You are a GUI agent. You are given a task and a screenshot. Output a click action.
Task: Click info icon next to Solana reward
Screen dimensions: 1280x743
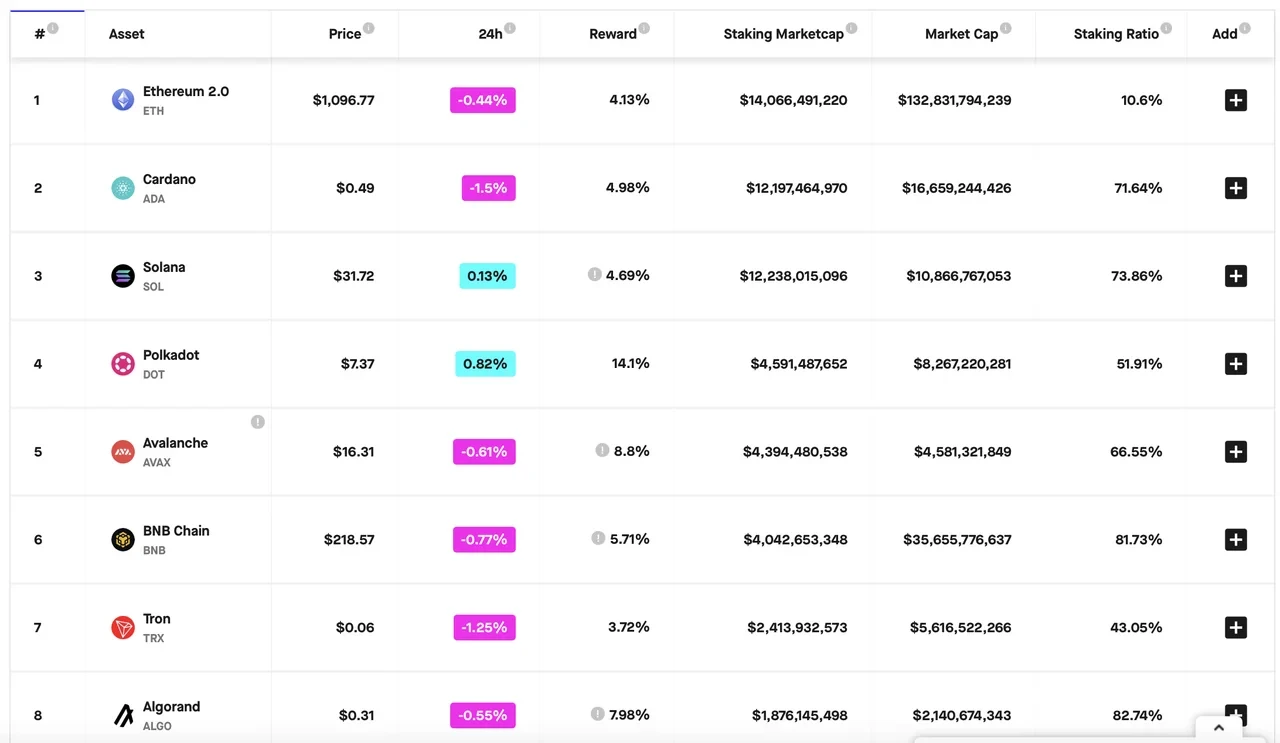click(595, 274)
